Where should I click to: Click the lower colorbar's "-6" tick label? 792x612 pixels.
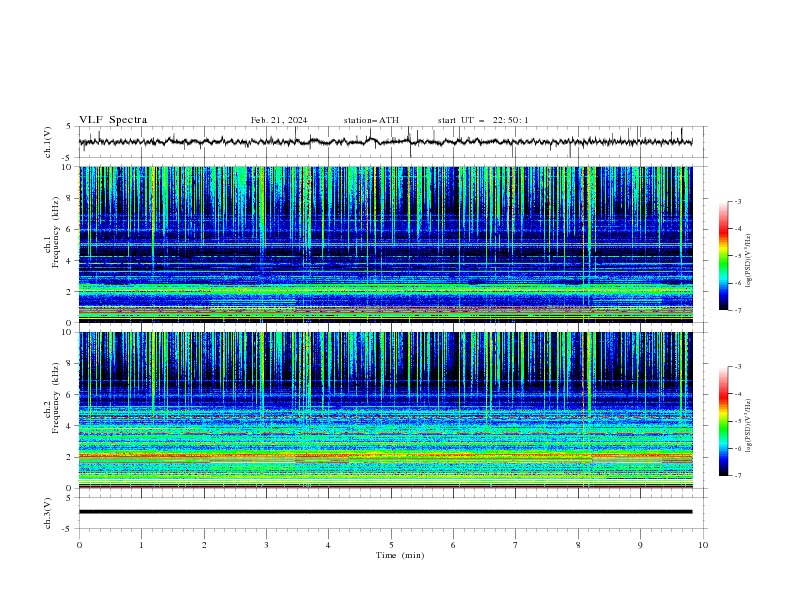click(738, 448)
